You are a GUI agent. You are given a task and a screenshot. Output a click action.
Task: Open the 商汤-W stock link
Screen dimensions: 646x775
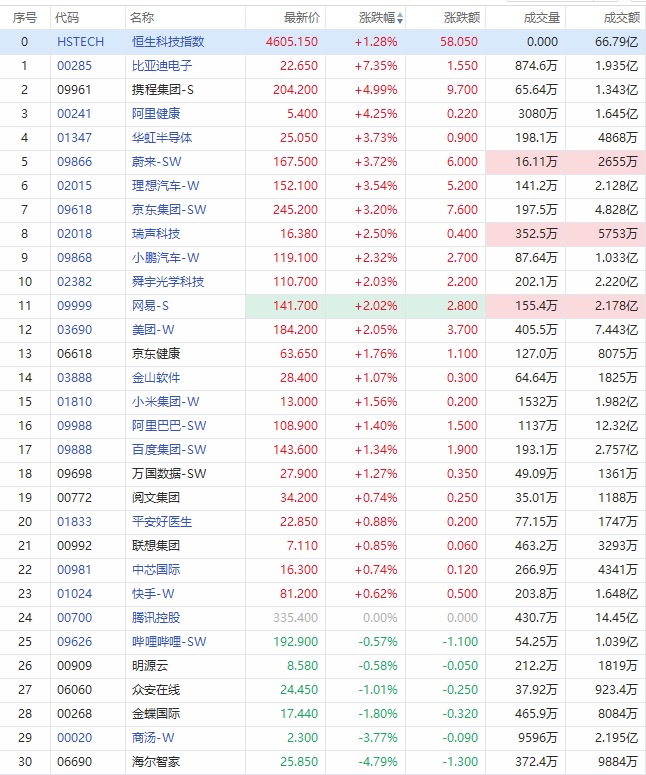click(x=153, y=737)
